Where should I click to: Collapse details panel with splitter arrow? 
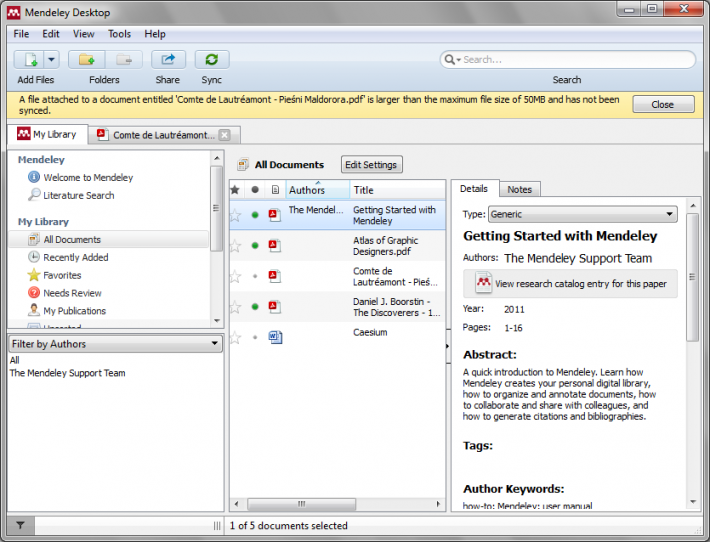point(447,346)
